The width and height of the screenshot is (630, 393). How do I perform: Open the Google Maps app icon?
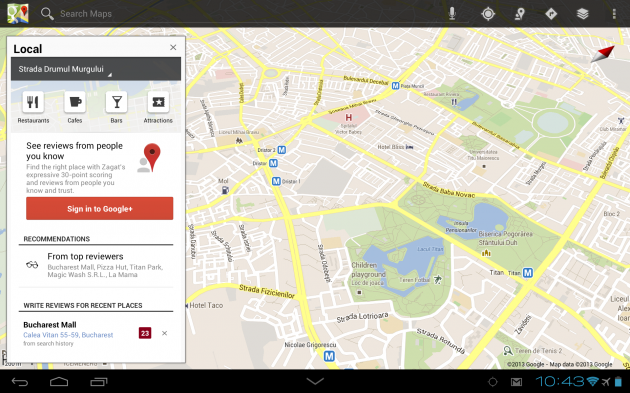pyautogui.click(x=18, y=13)
